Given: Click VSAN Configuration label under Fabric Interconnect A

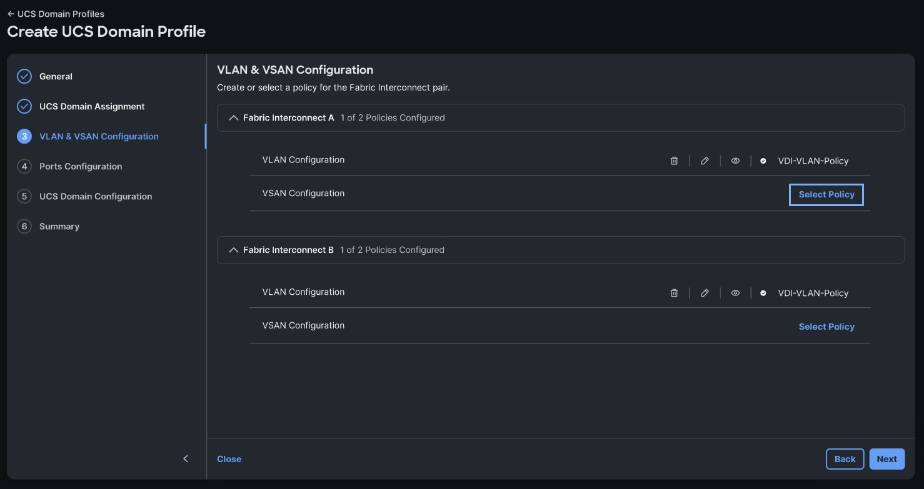Looking at the screenshot, I should (x=303, y=193).
